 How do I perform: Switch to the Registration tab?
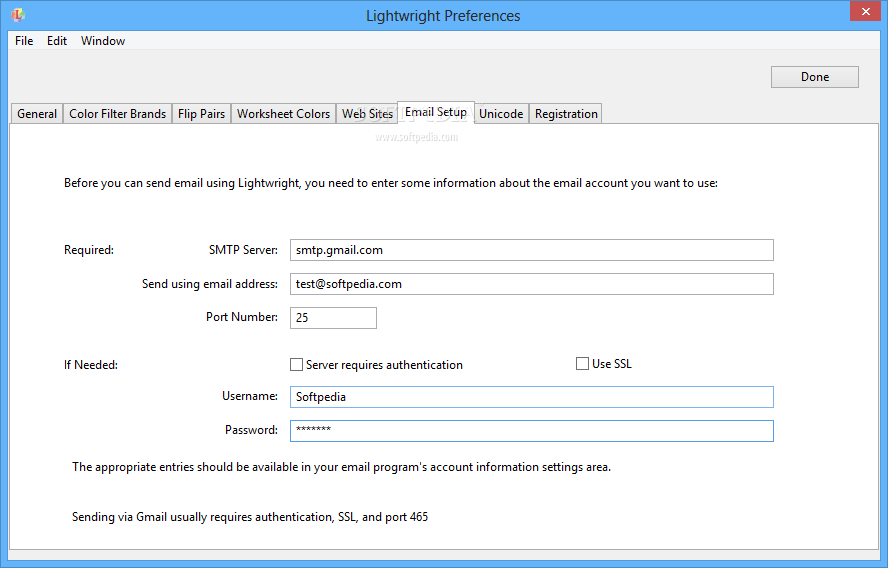[566, 113]
